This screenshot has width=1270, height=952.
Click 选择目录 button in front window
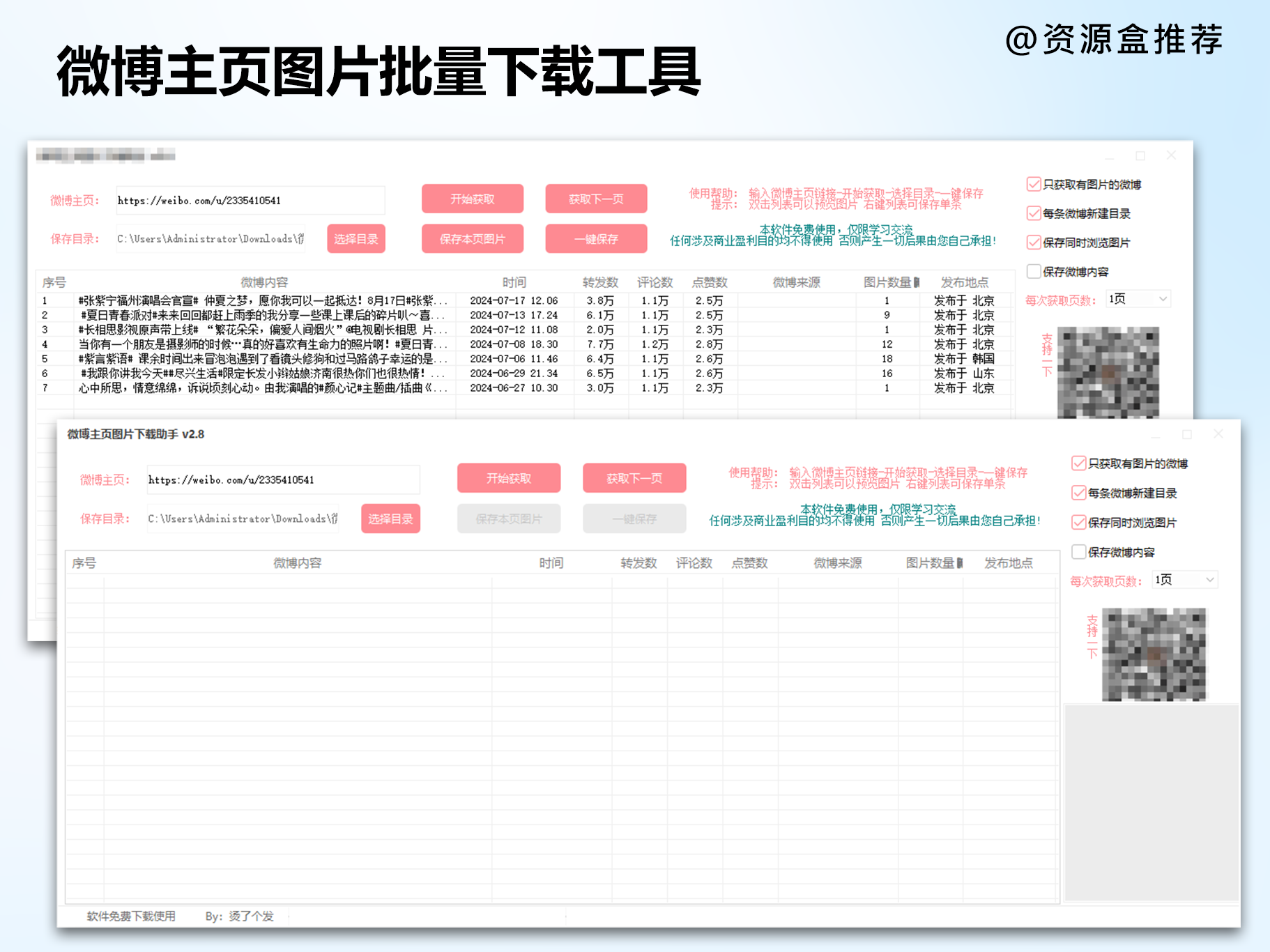coord(390,519)
